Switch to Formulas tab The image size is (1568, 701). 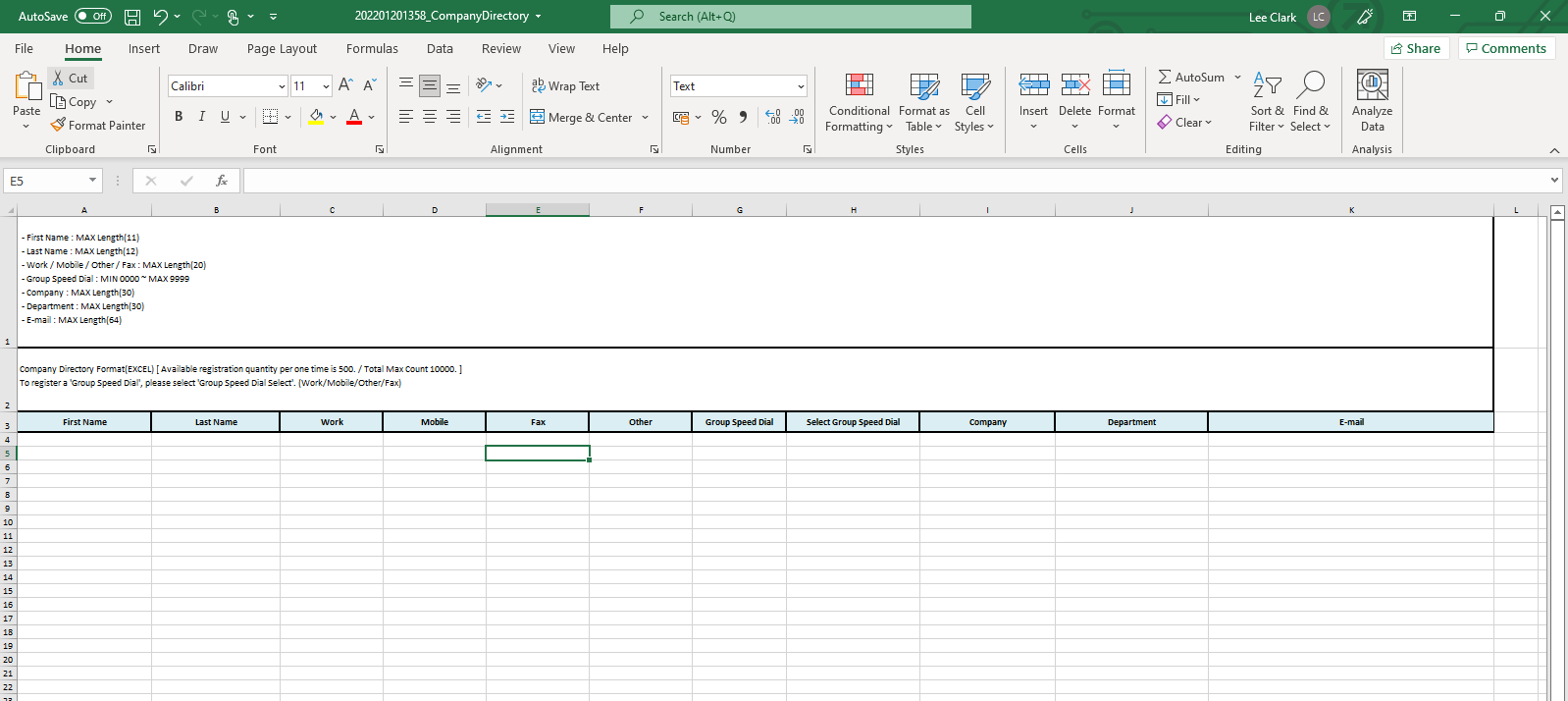click(x=372, y=48)
